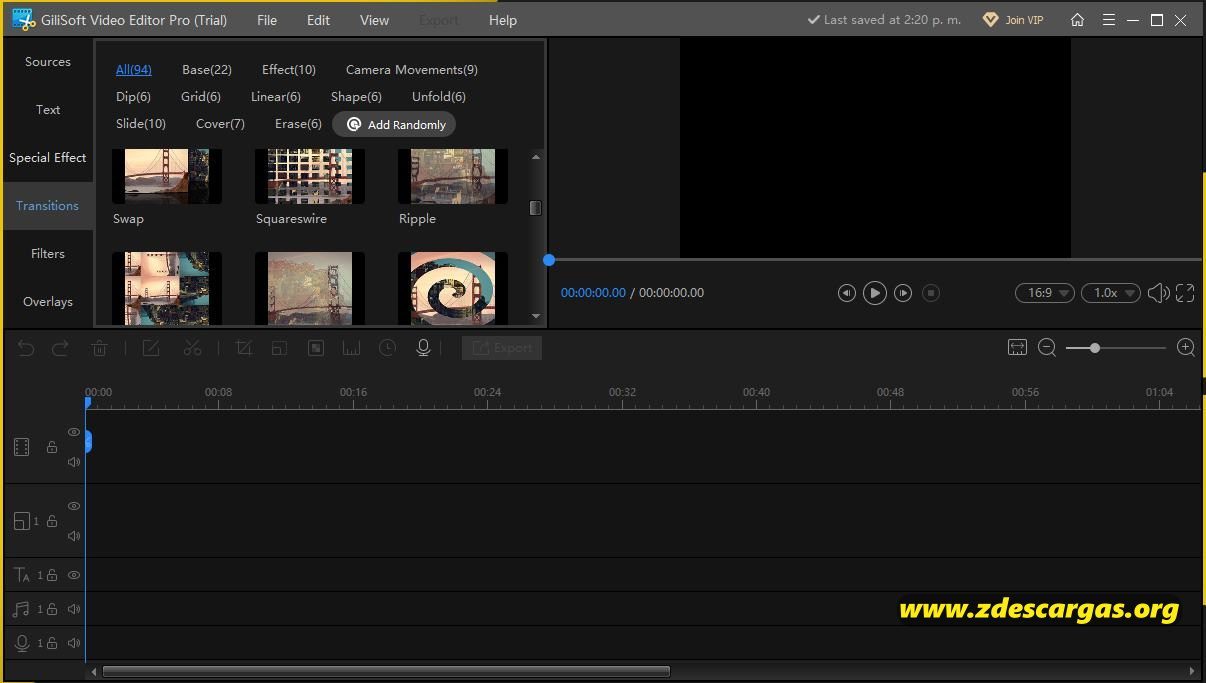The width and height of the screenshot is (1206, 683).
Task: Select the scissors split tool
Action: [192, 348]
